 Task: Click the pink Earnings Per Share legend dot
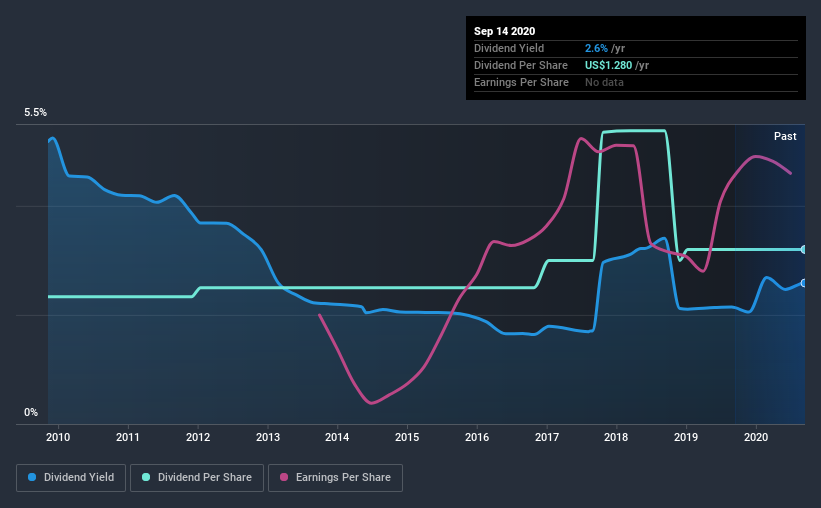[284, 477]
